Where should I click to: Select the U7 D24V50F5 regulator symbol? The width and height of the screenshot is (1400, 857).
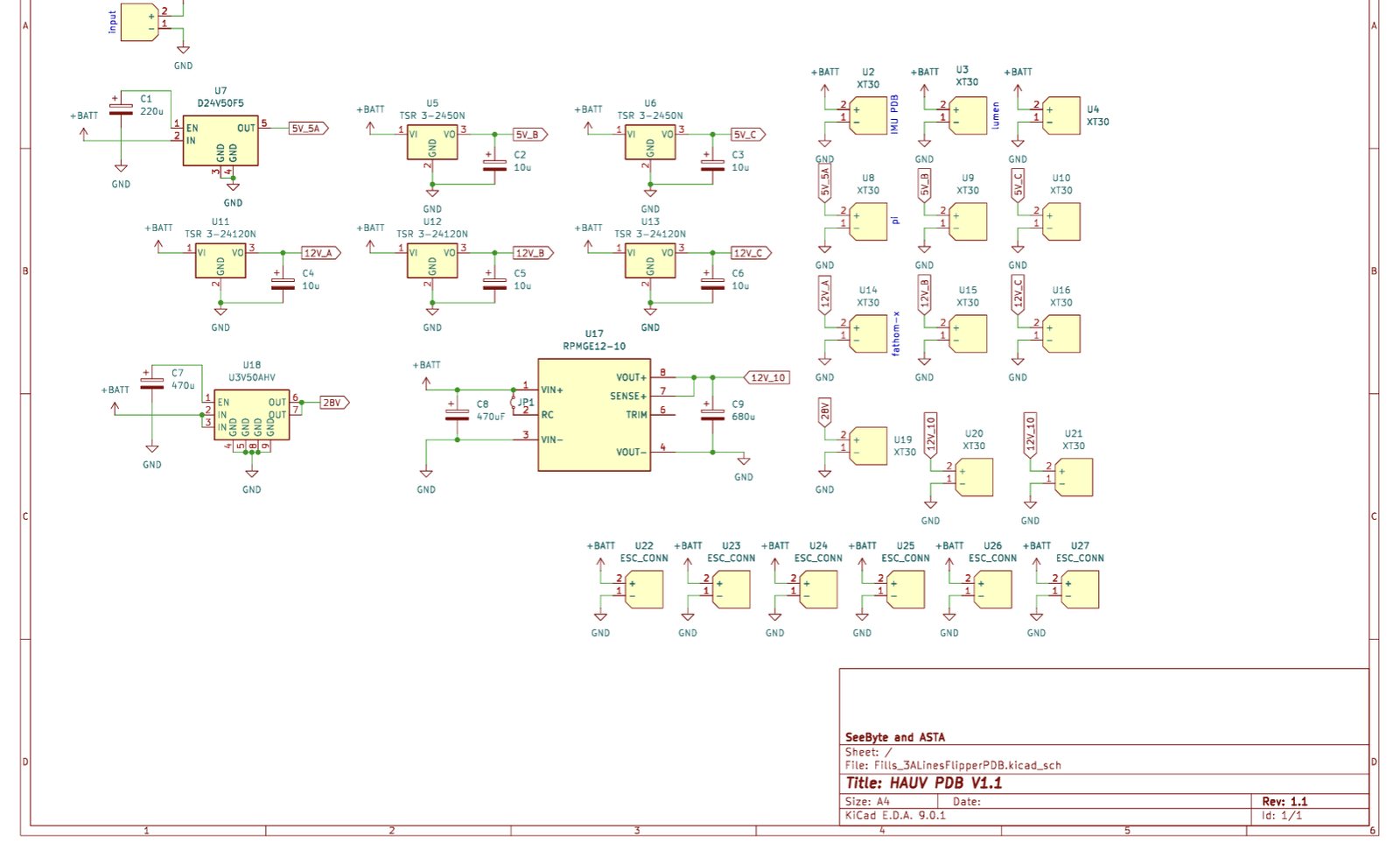[220, 140]
